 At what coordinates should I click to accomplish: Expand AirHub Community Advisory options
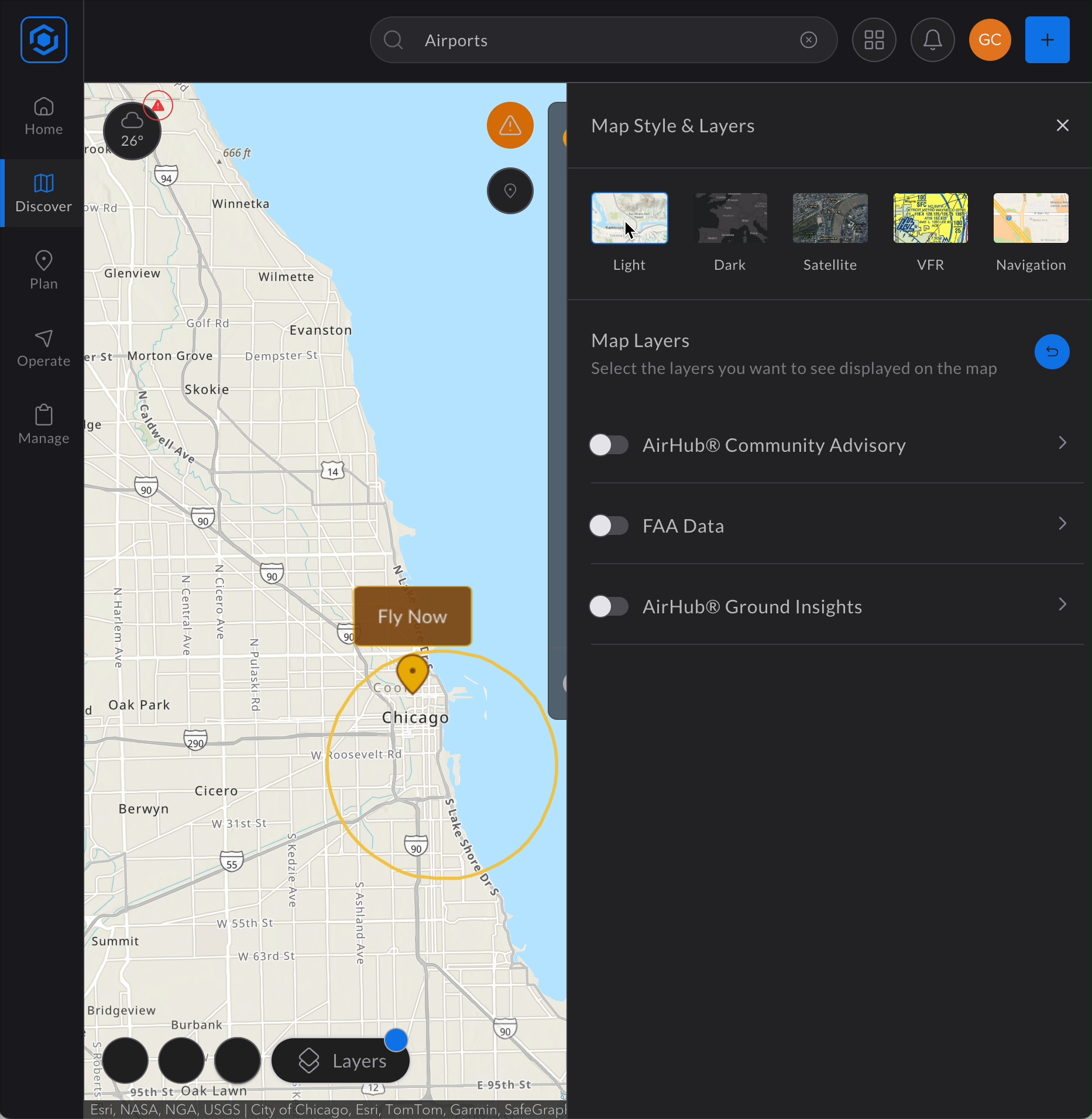(1062, 443)
